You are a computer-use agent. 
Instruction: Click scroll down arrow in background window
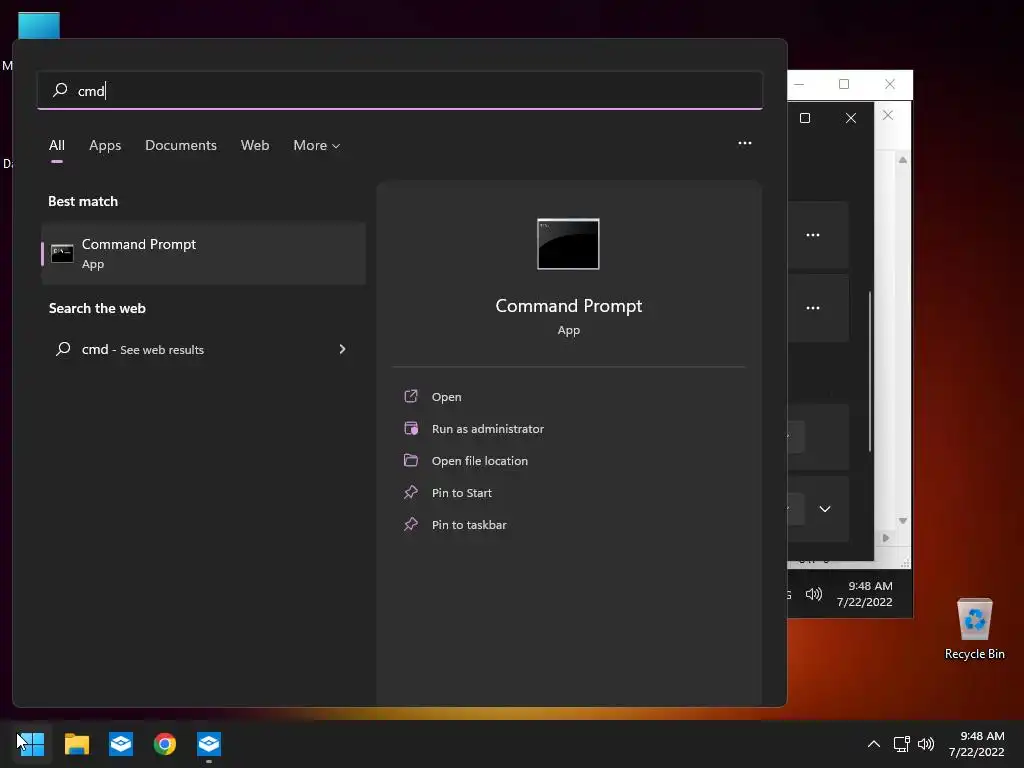click(x=903, y=520)
